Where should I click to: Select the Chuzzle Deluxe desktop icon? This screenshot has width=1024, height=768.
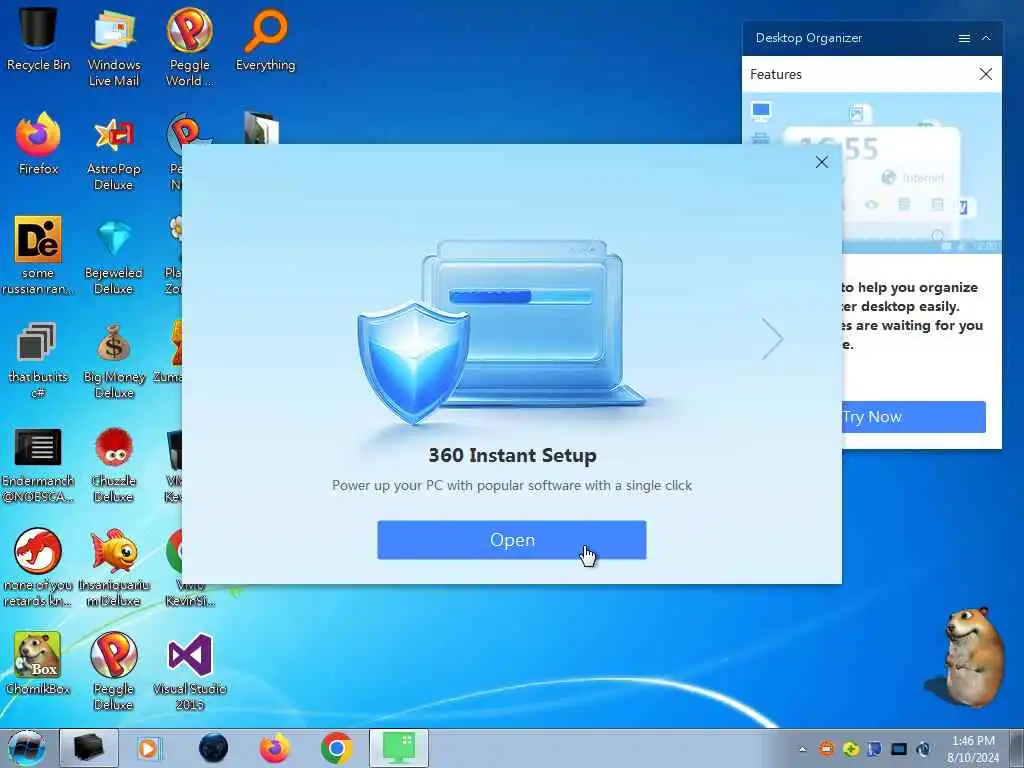tap(114, 464)
